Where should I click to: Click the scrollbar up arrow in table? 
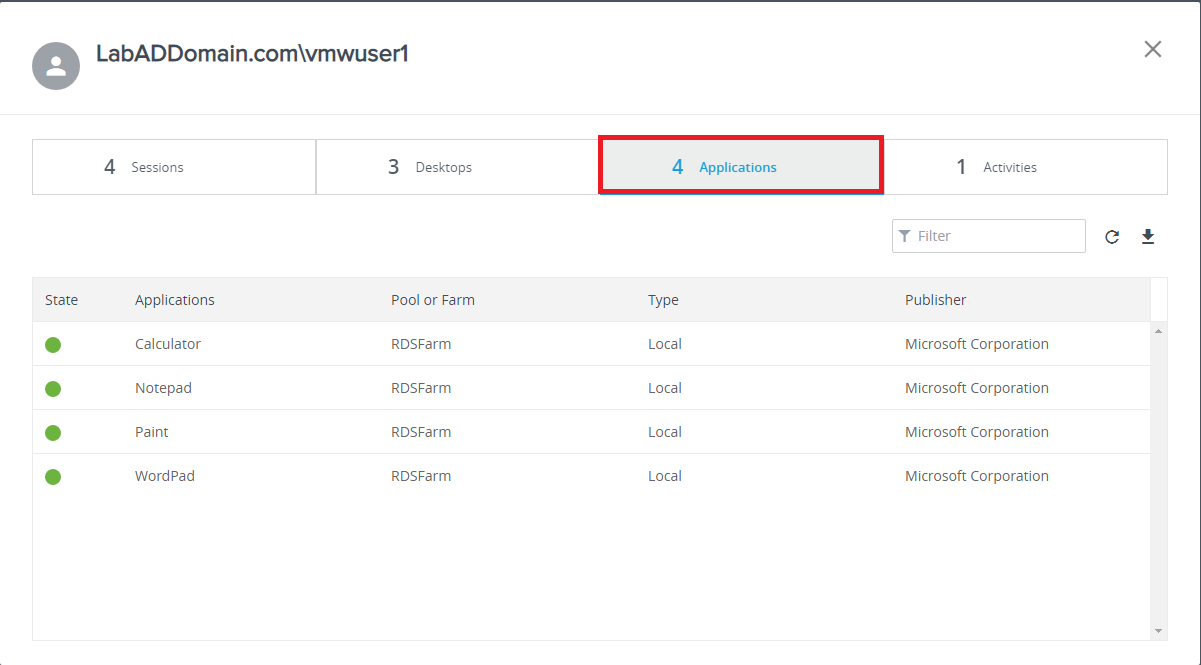1159,331
